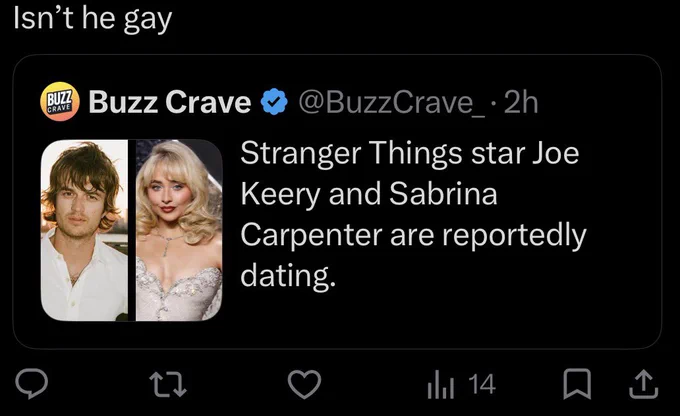Click the word "dating." in the quoted post
Image resolution: width=680 pixels, height=416 pixels.
[288, 276]
